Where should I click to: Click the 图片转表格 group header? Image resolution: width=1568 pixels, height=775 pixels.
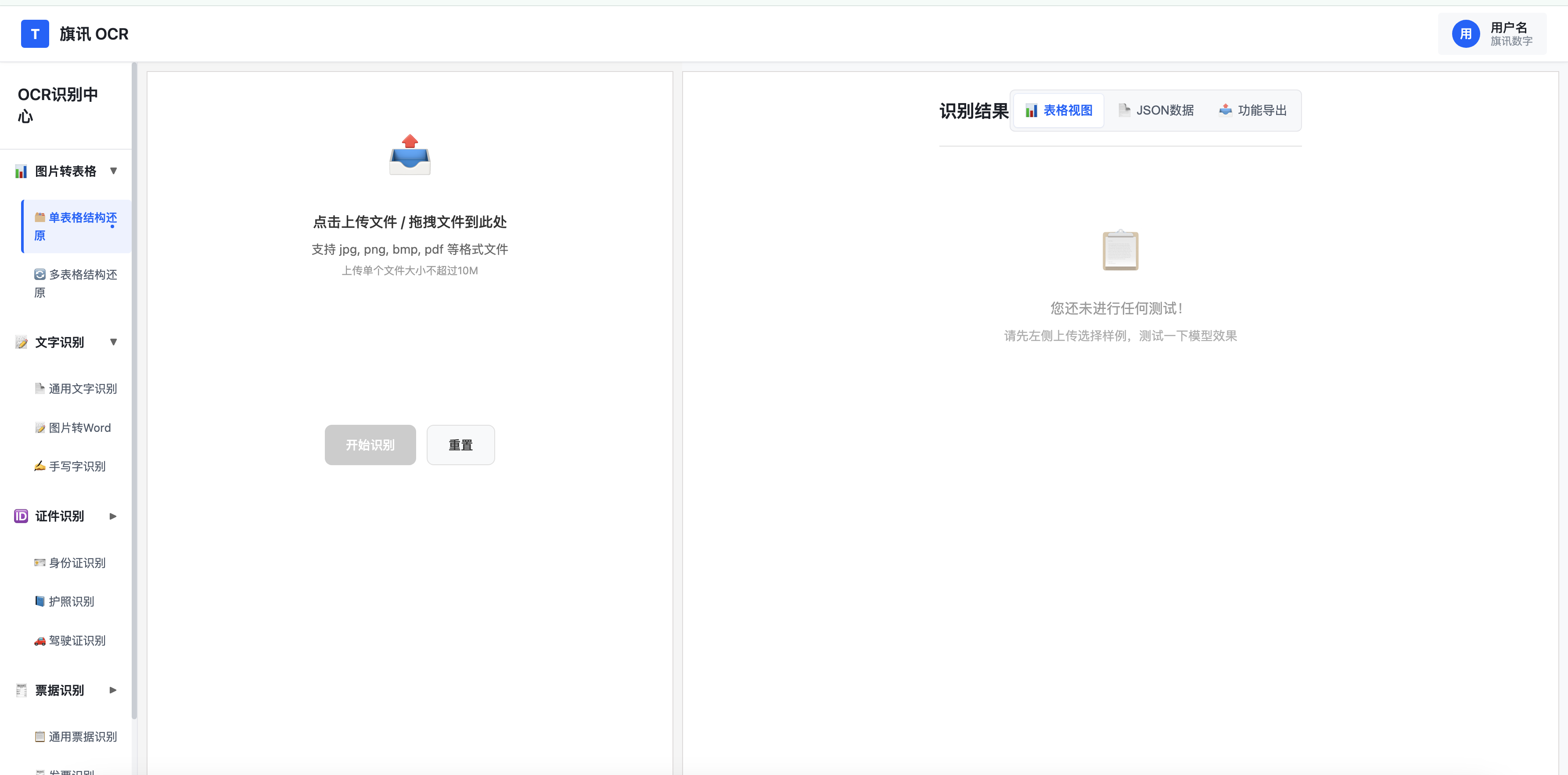[66, 172]
